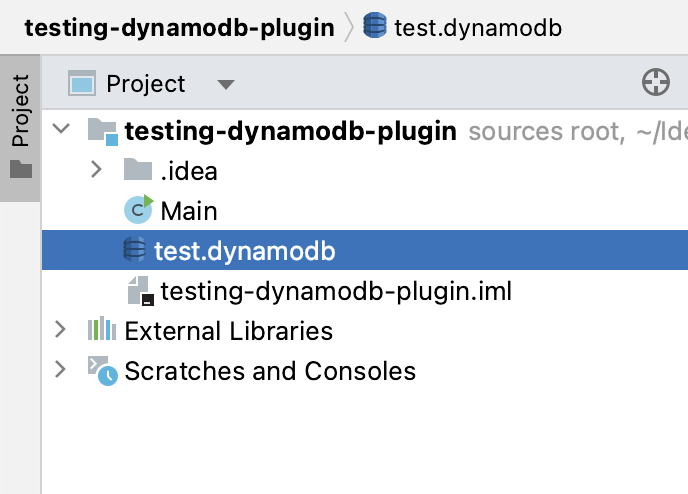Screen dimensions: 688x494
Task: Click the Scratches and Consoles clock icon
Action: (103, 371)
